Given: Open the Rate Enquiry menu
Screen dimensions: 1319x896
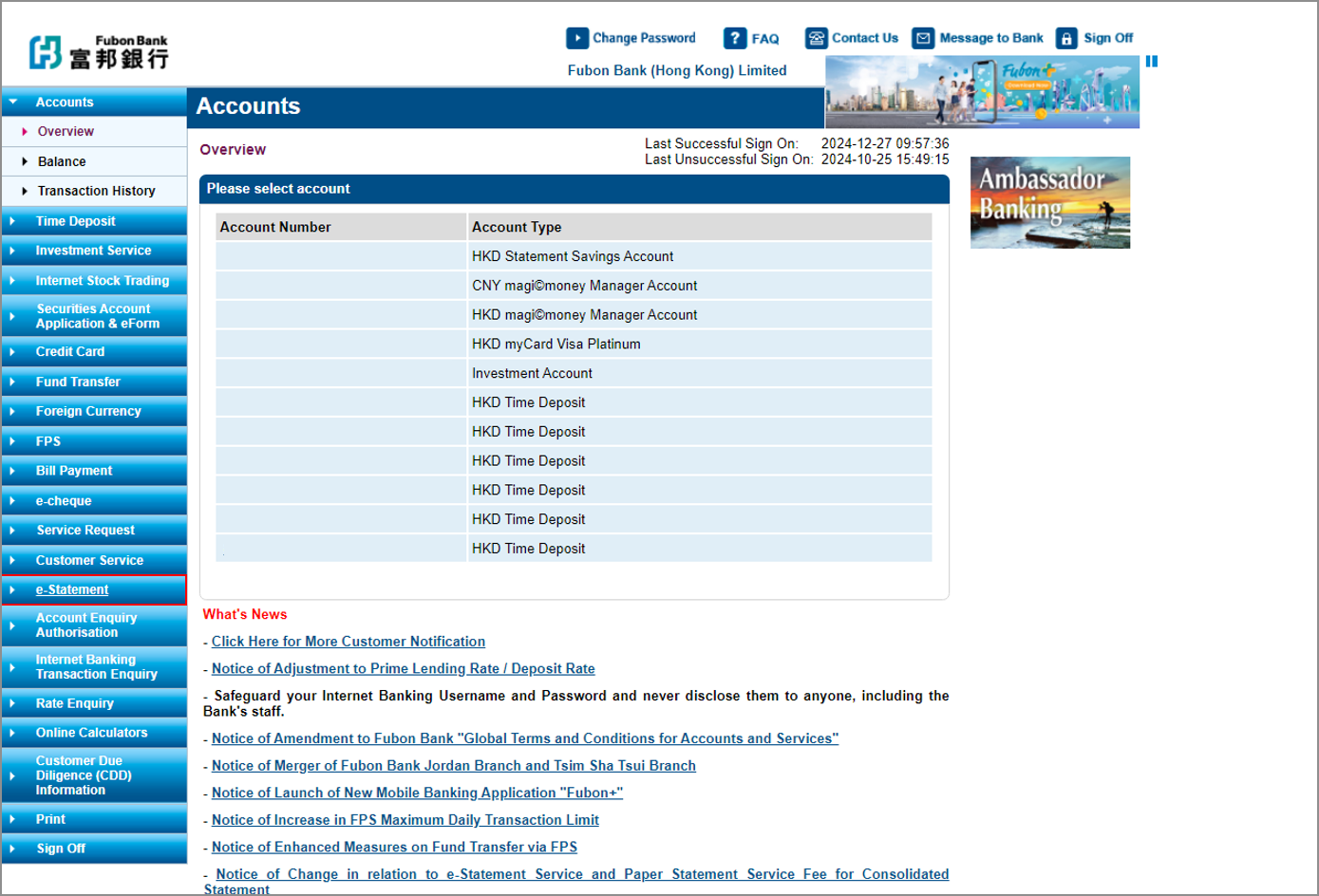Looking at the screenshot, I should 94,703.
